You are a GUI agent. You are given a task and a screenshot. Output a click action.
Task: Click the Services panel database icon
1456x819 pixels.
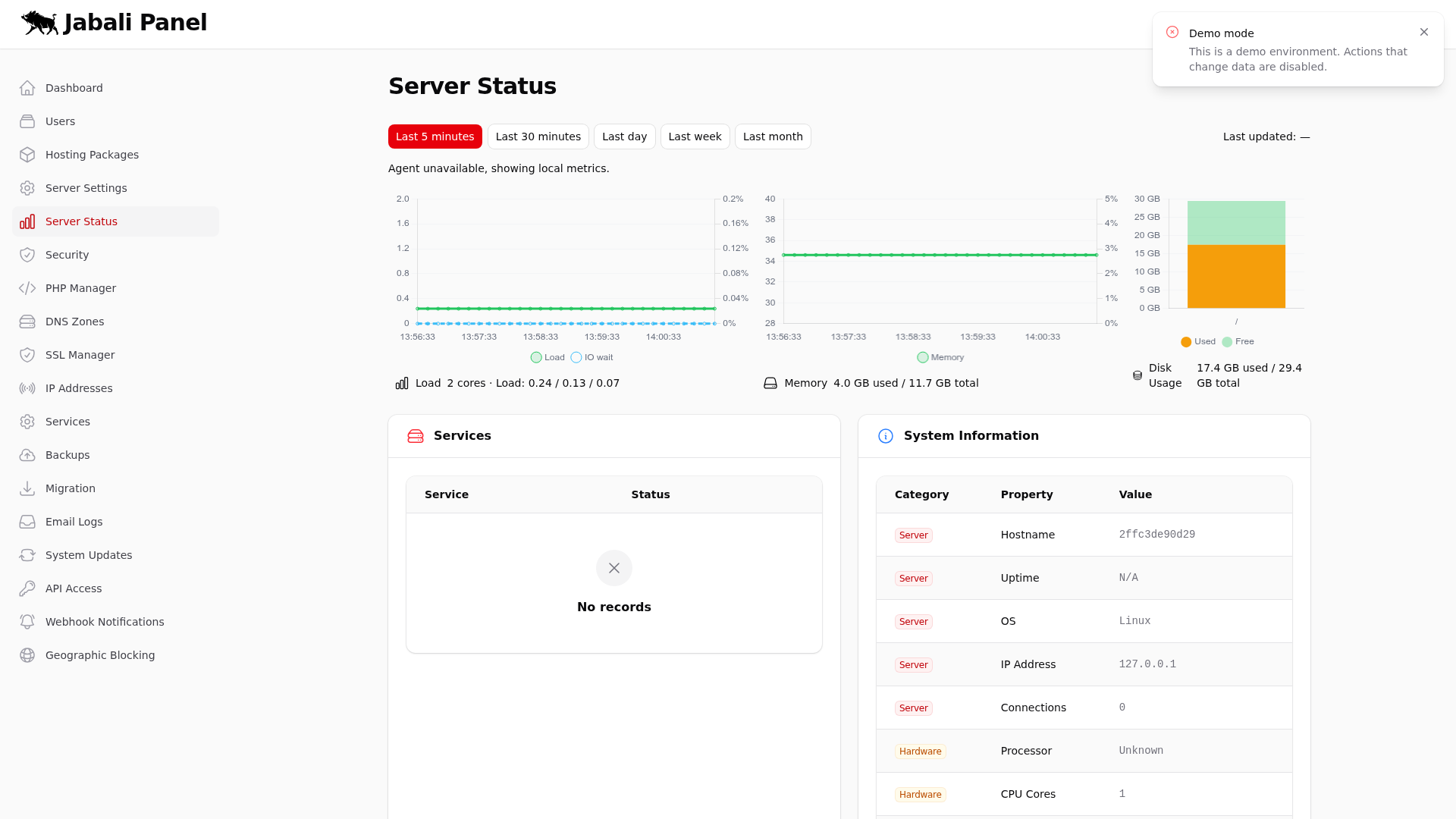click(x=416, y=436)
